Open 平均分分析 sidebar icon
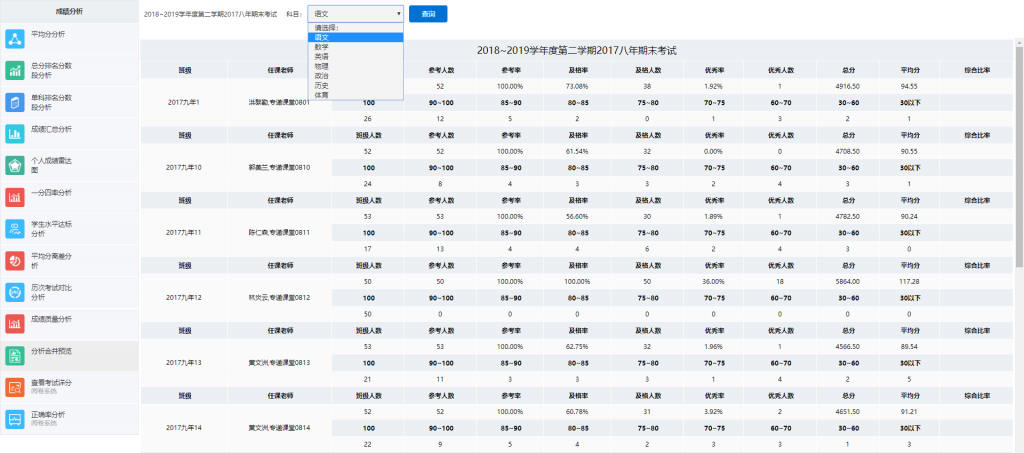Screen dimensions: 1024x453 (x=15, y=39)
